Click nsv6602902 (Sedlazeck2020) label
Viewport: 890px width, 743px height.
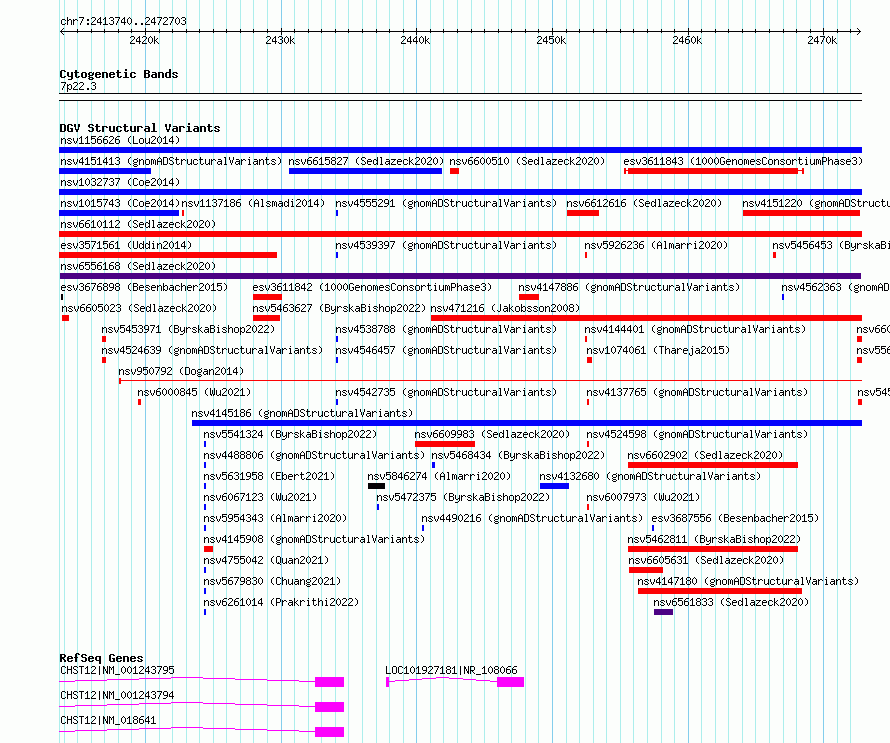click(x=705, y=455)
